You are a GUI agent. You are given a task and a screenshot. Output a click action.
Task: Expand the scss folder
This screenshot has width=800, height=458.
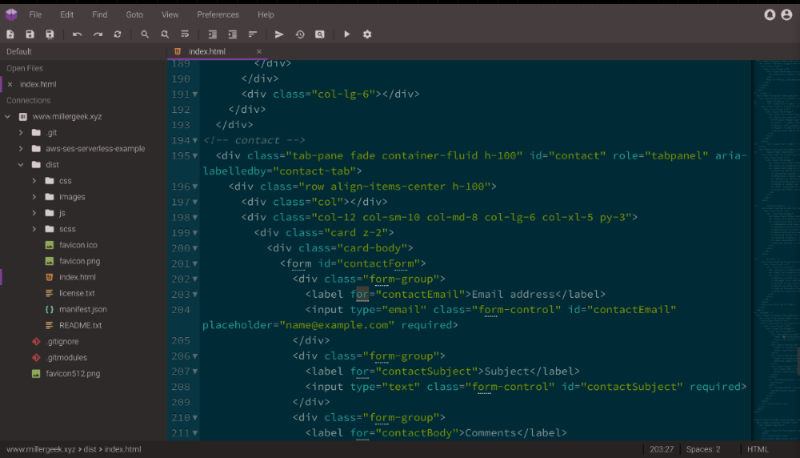tap(34, 229)
